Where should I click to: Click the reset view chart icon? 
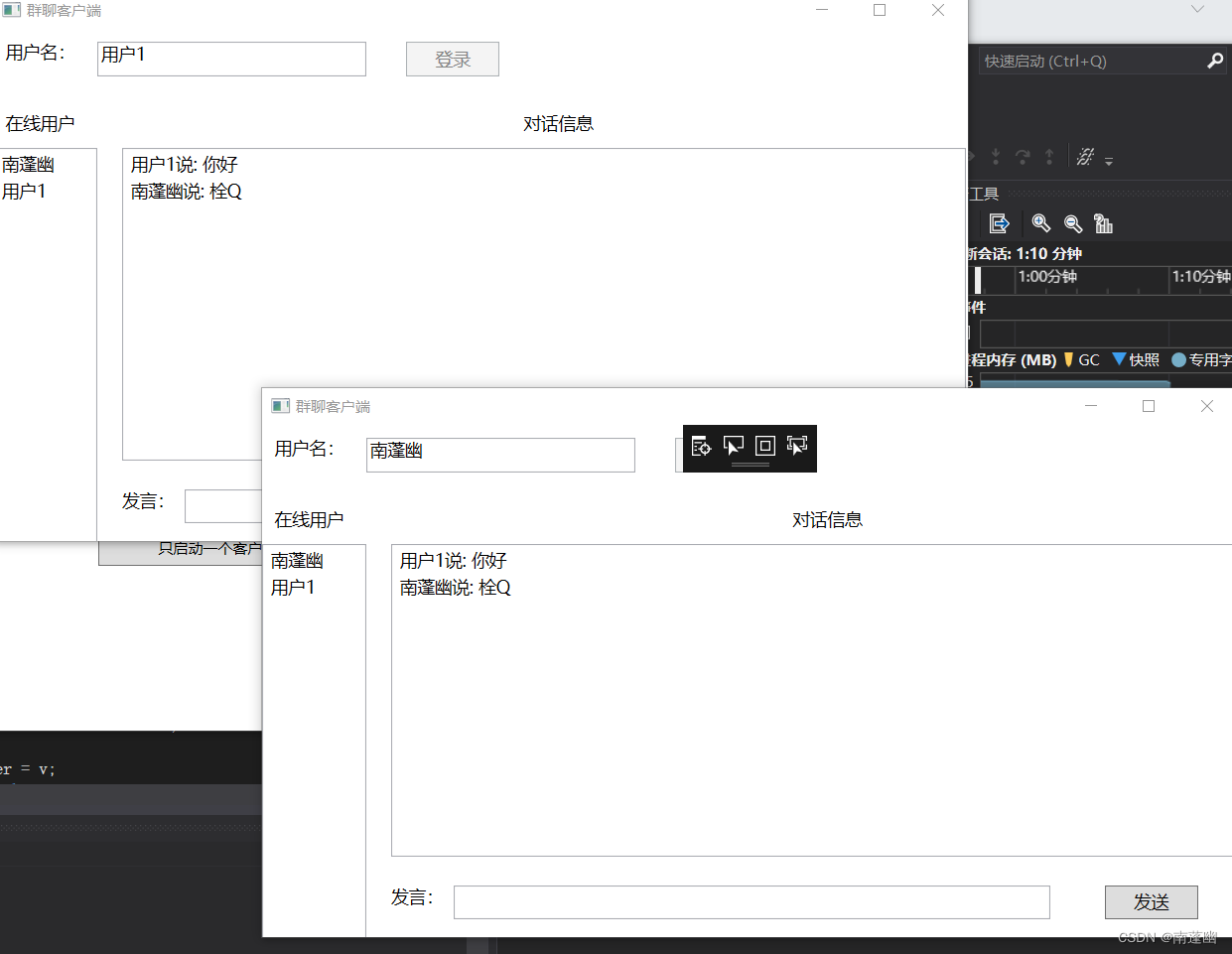1103,223
